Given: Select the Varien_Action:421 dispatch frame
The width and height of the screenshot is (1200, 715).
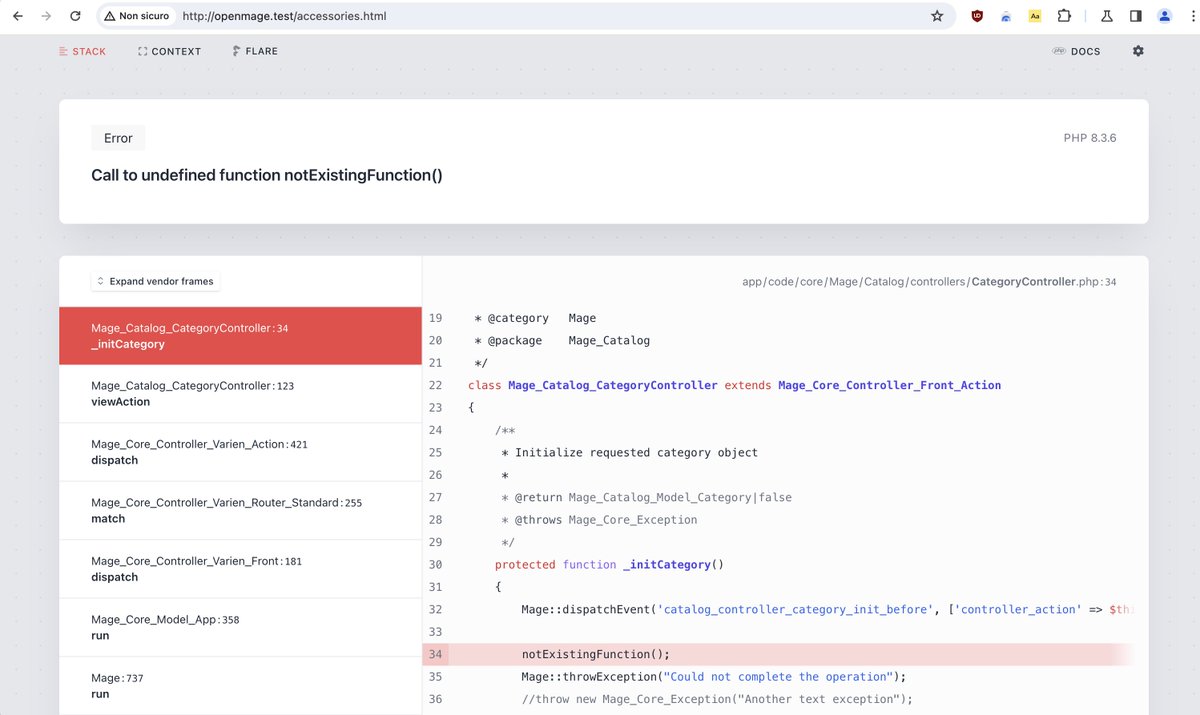Looking at the screenshot, I should (240, 452).
